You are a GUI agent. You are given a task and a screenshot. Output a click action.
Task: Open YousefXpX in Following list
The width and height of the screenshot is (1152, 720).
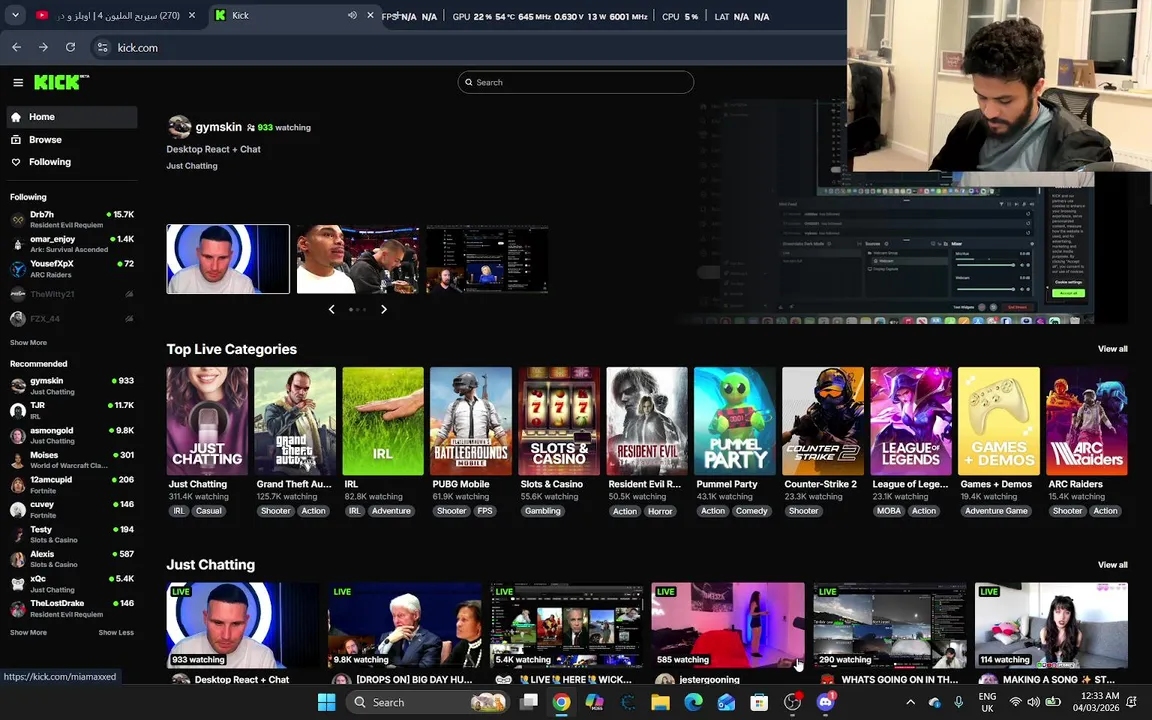[72, 269]
